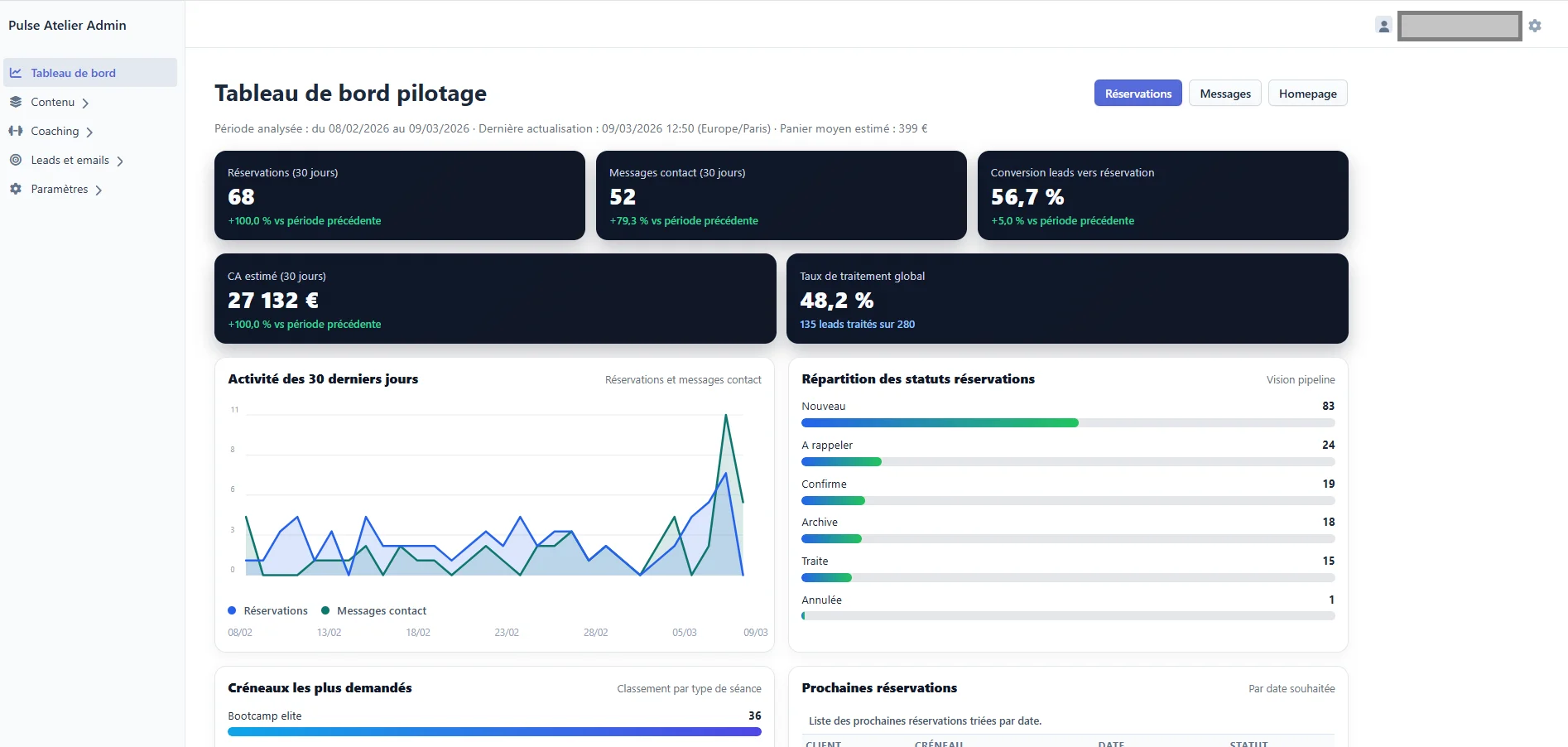Expand the Leads et emails section

tap(120, 160)
